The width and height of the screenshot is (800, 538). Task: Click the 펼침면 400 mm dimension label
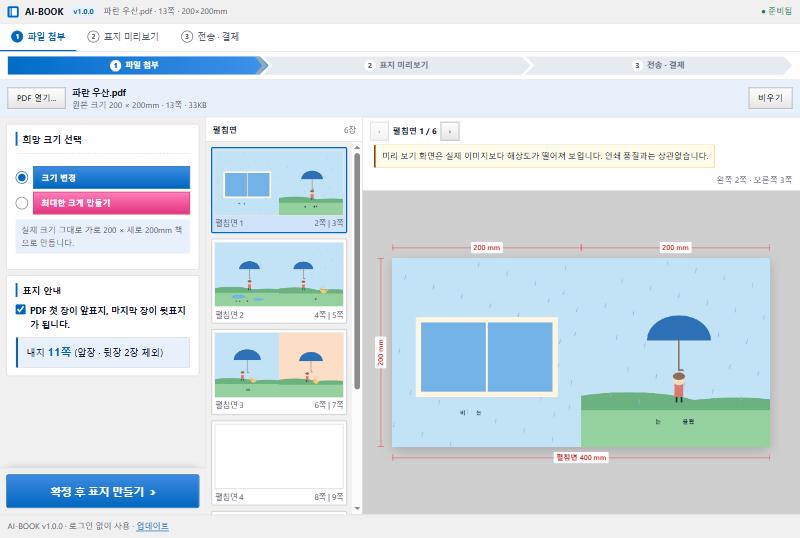(x=581, y=457)
